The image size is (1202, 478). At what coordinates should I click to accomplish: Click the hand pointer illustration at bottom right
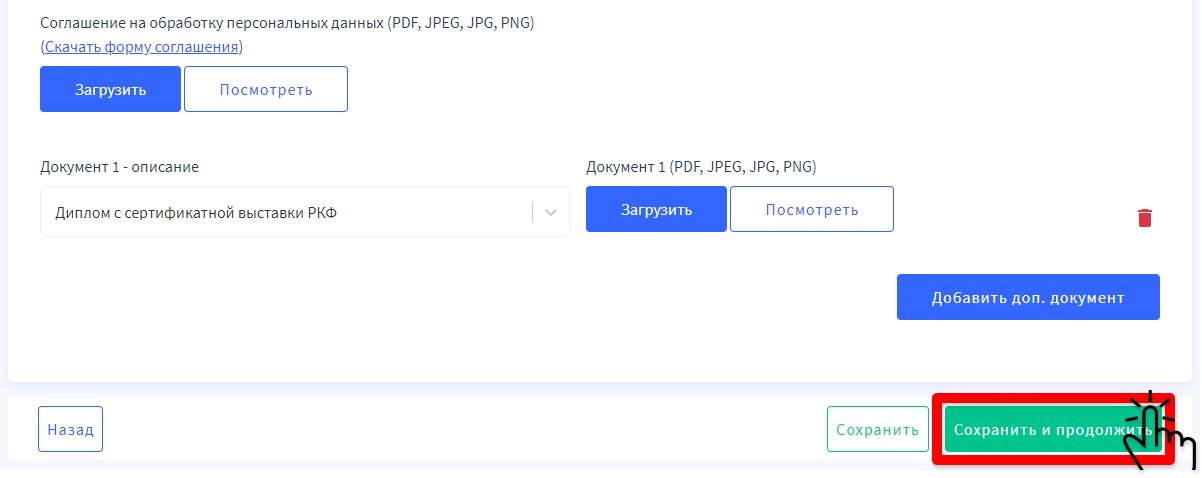coord(1161,433)
